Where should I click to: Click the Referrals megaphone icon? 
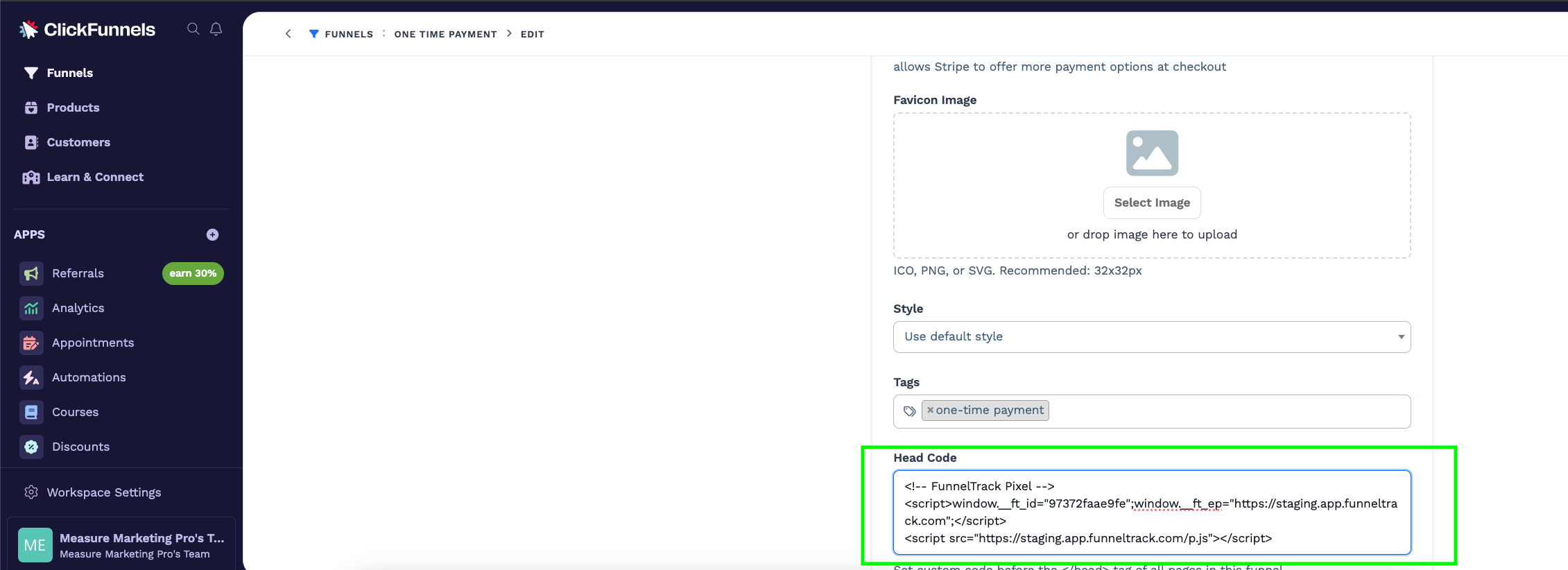pyautogui.click(x=31, y=273)
